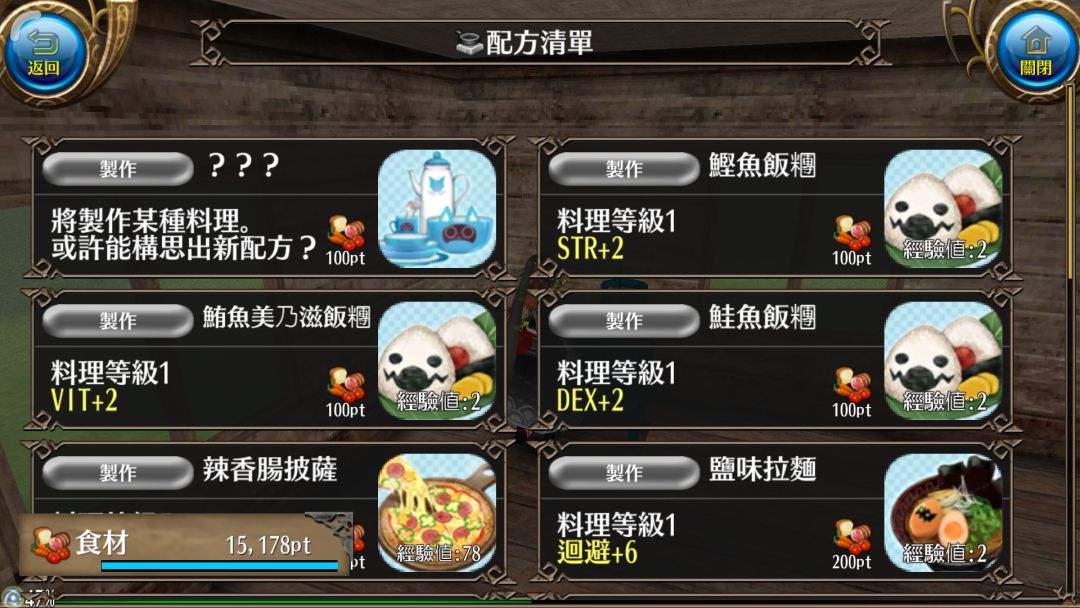Tap the 鰹魚飯糰 rice ball image
Screen dimensions: 1080x608
pos(943,209)
